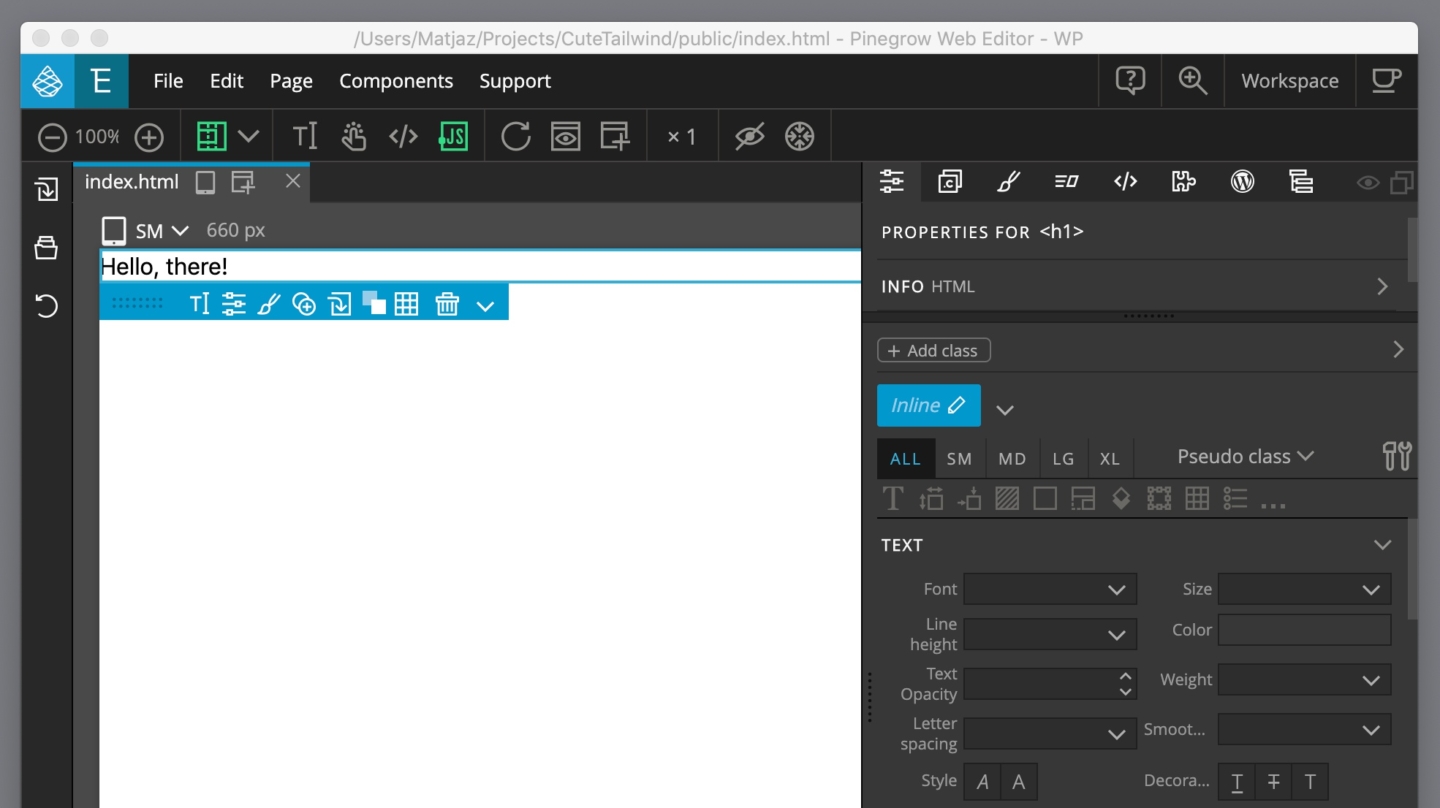Viewport: 1440px width, 808px height.
Task: Toggle the hidden elements eye-slash icon
Action: tap(749, 136)
